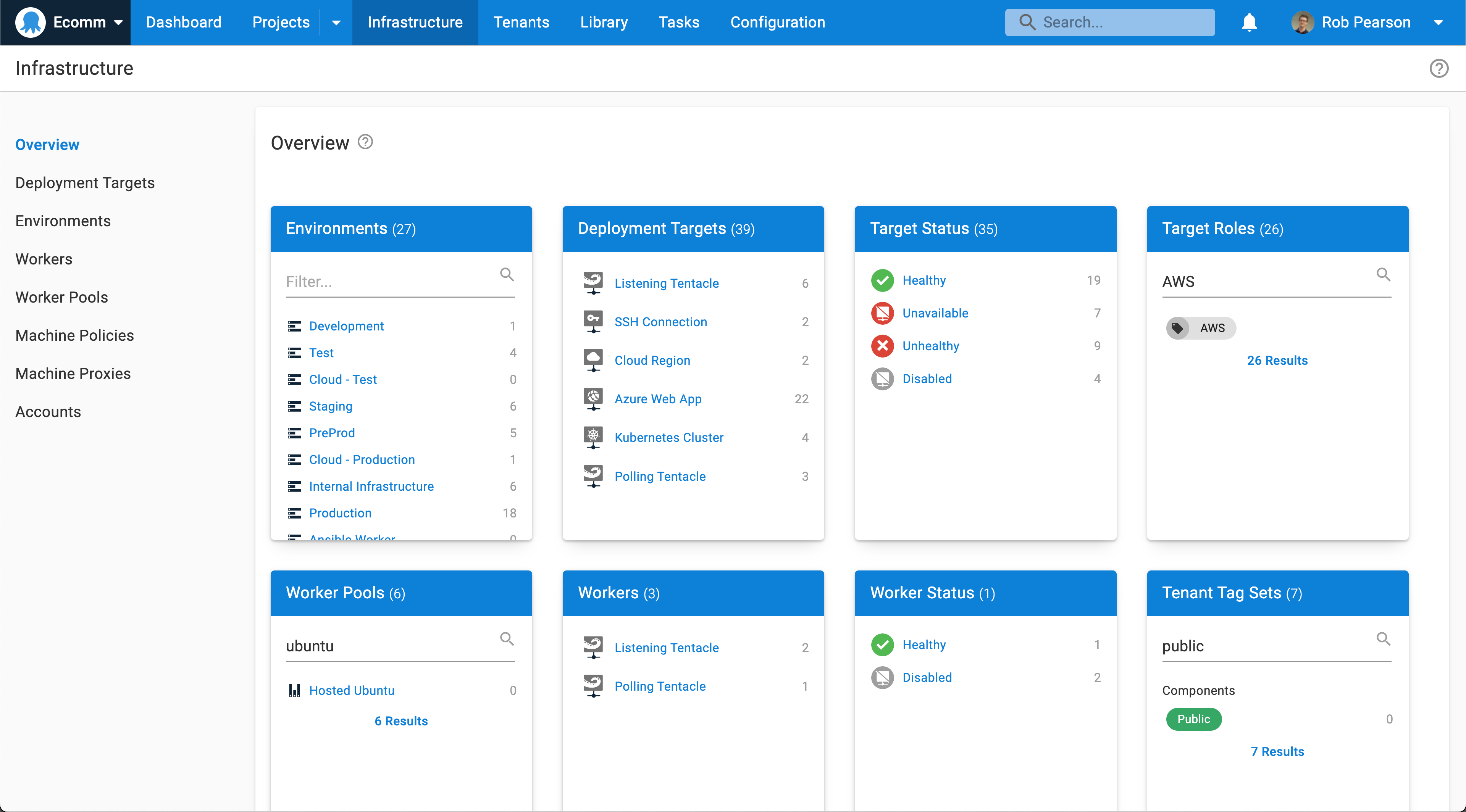Expand the Ecomm space switcher
1466x812 pixels.
(x=119, y=22)
